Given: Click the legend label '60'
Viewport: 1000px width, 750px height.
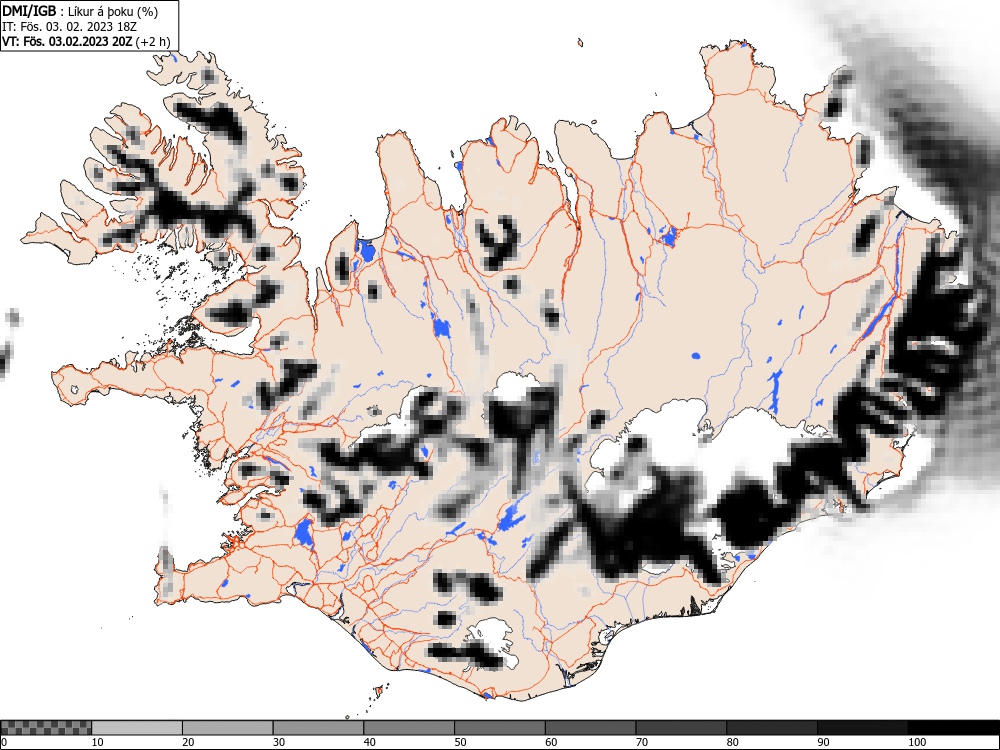Looking at the screenshot, I should (x=550, y=742).
